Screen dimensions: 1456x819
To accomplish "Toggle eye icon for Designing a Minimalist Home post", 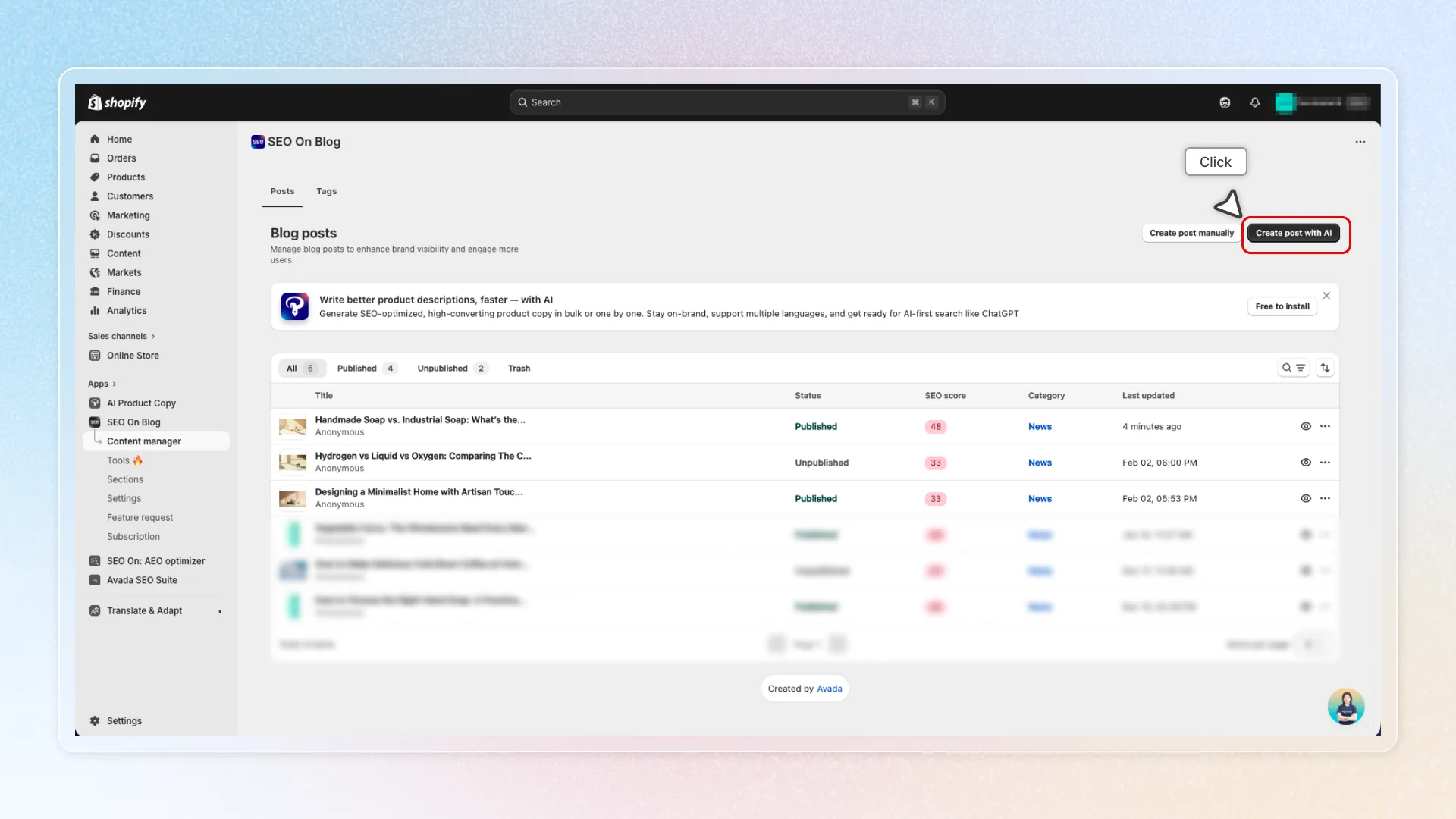I will tap(1306, 498).
